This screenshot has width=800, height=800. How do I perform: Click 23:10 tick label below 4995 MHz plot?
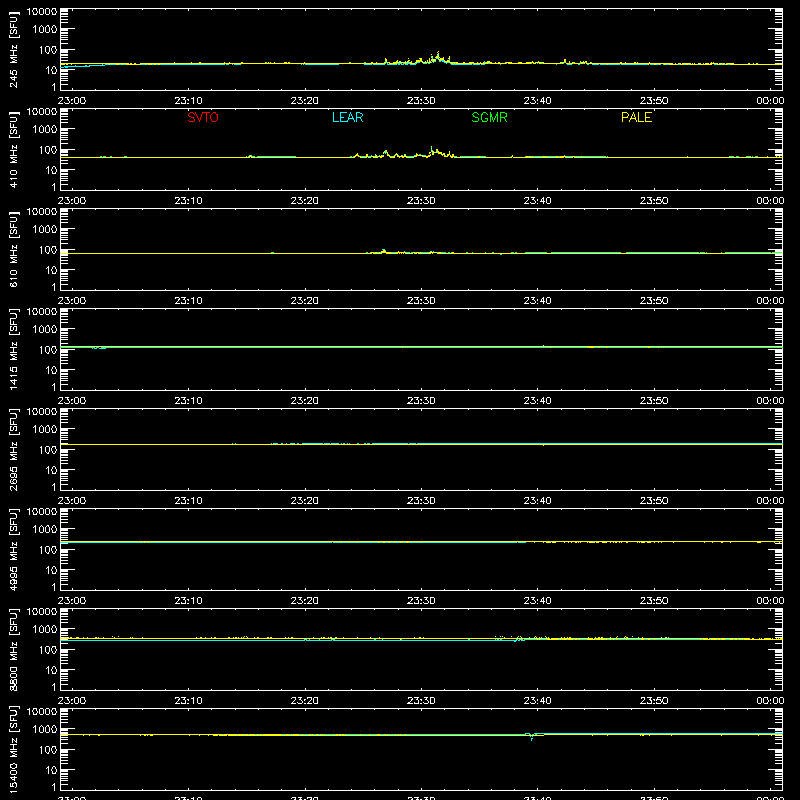188,601
